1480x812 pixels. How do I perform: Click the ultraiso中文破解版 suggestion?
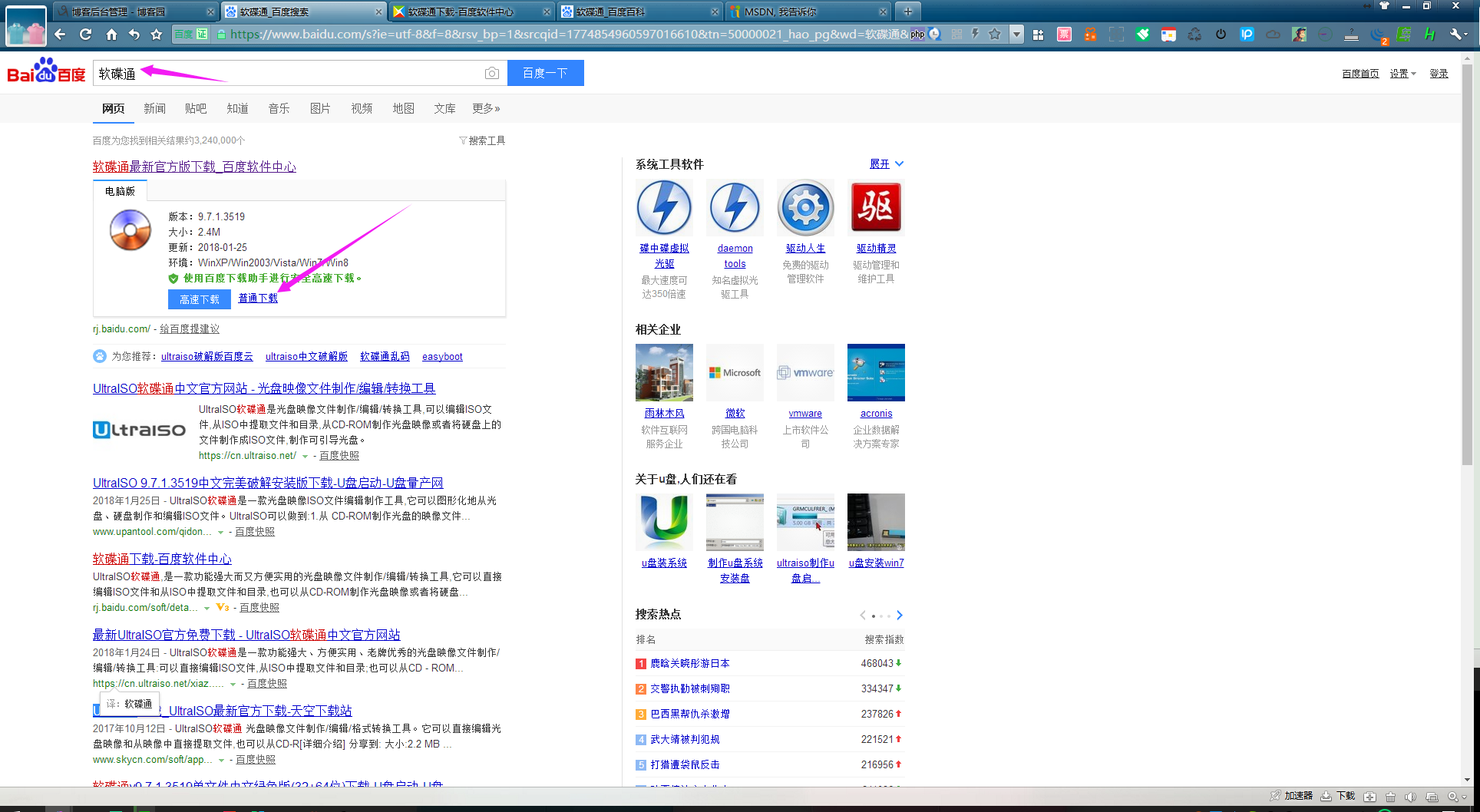coord(306,357)
